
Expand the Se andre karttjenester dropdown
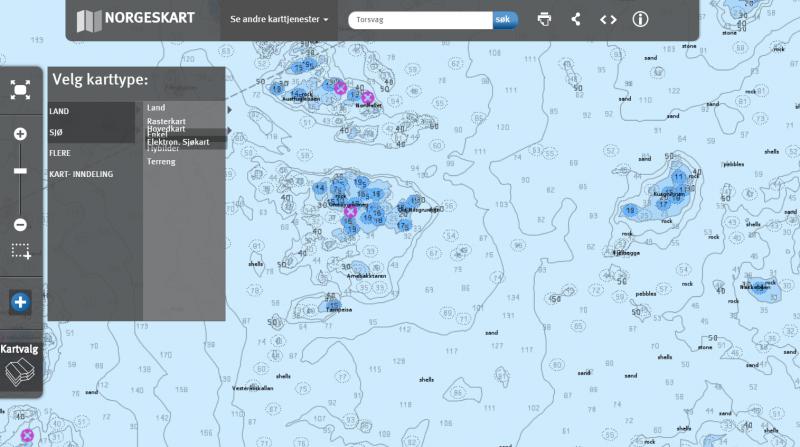click(x=279, y=19)
